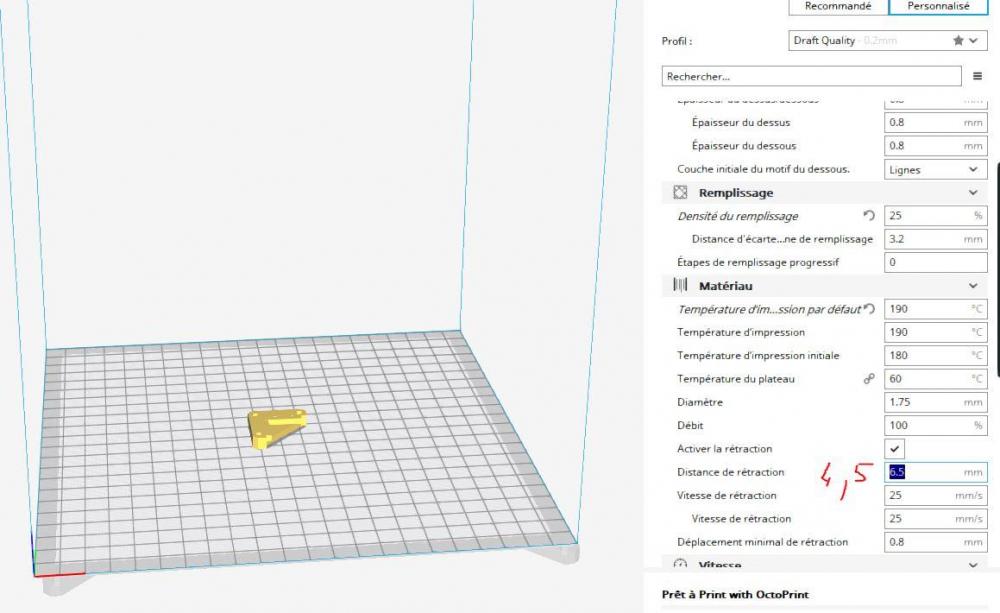The width and height of the screenshot is (1000, 613).
Task: Edit Étapes de remplissage progressif field
Action: click(935, 262)
